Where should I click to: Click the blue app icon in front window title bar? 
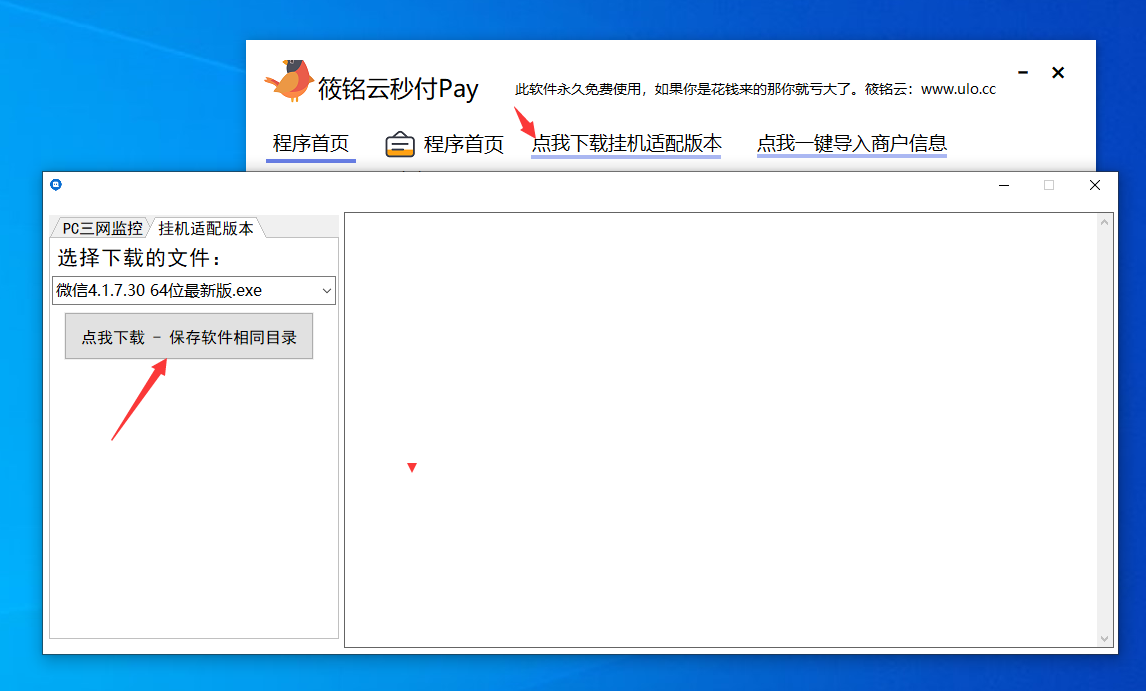coord(56,185)
